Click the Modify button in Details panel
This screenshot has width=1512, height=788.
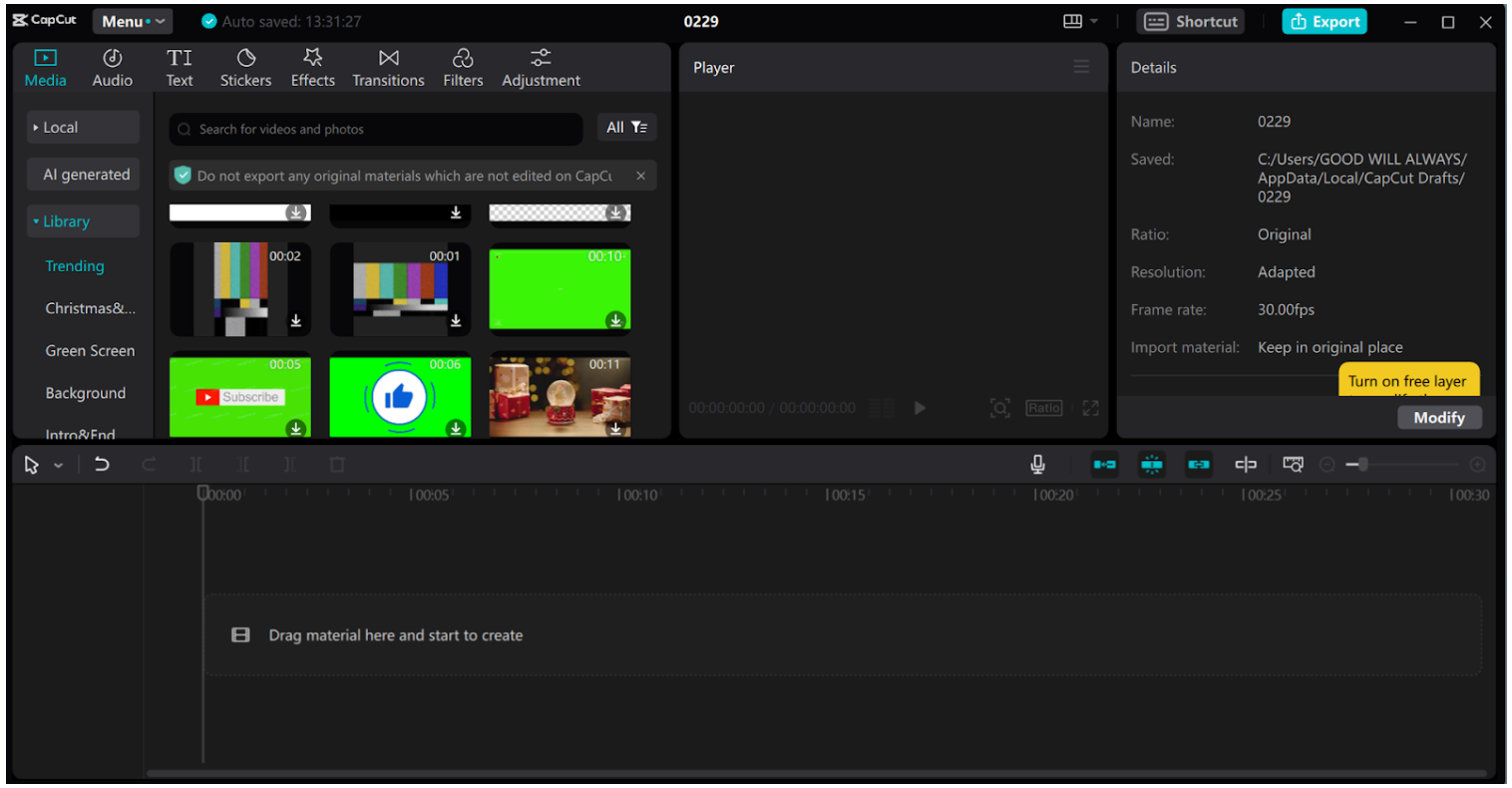pos(1439,417)
